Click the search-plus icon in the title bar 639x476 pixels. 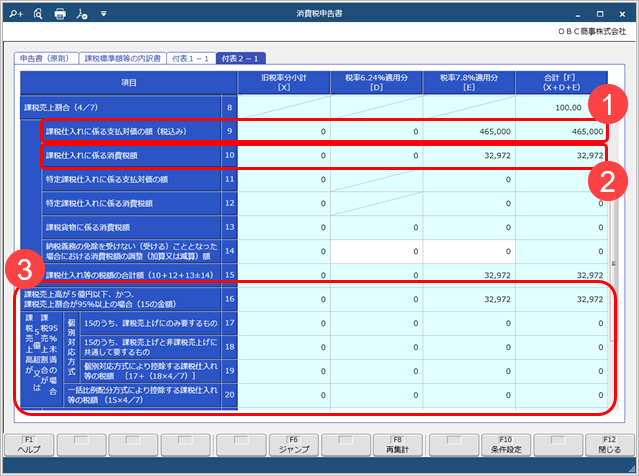tap(16, 14)
